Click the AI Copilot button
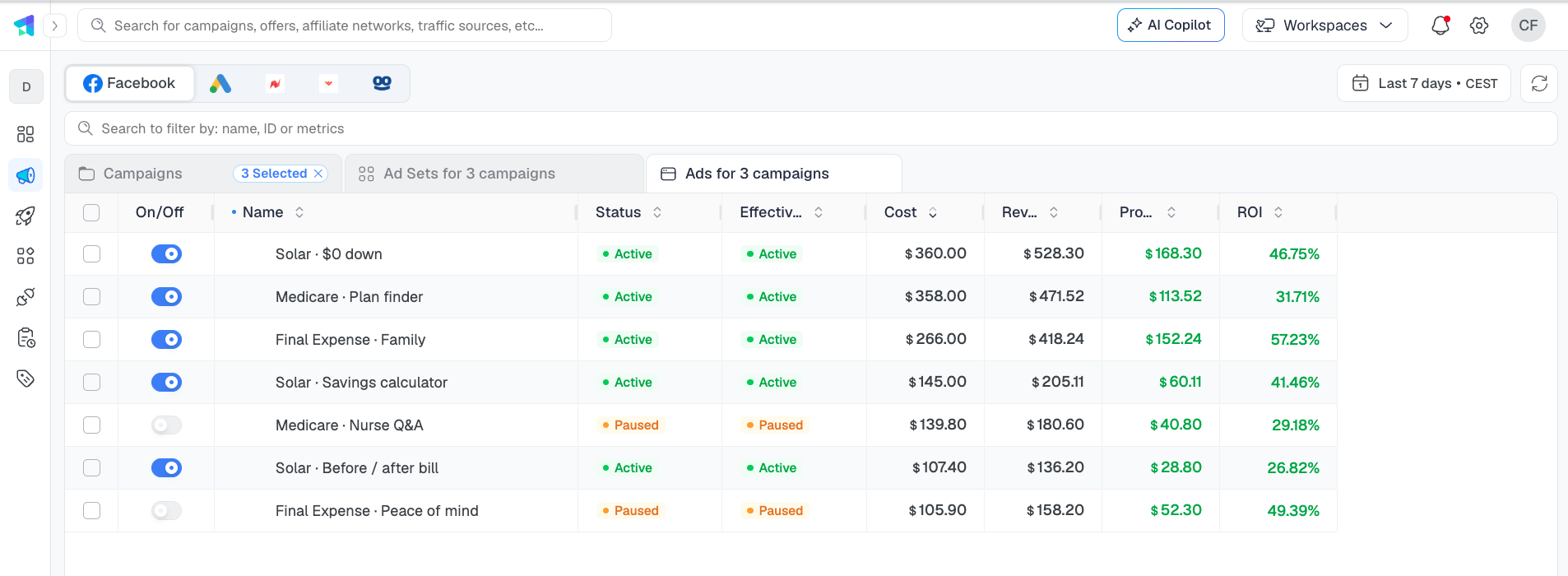 click(x=1171, y=26)
